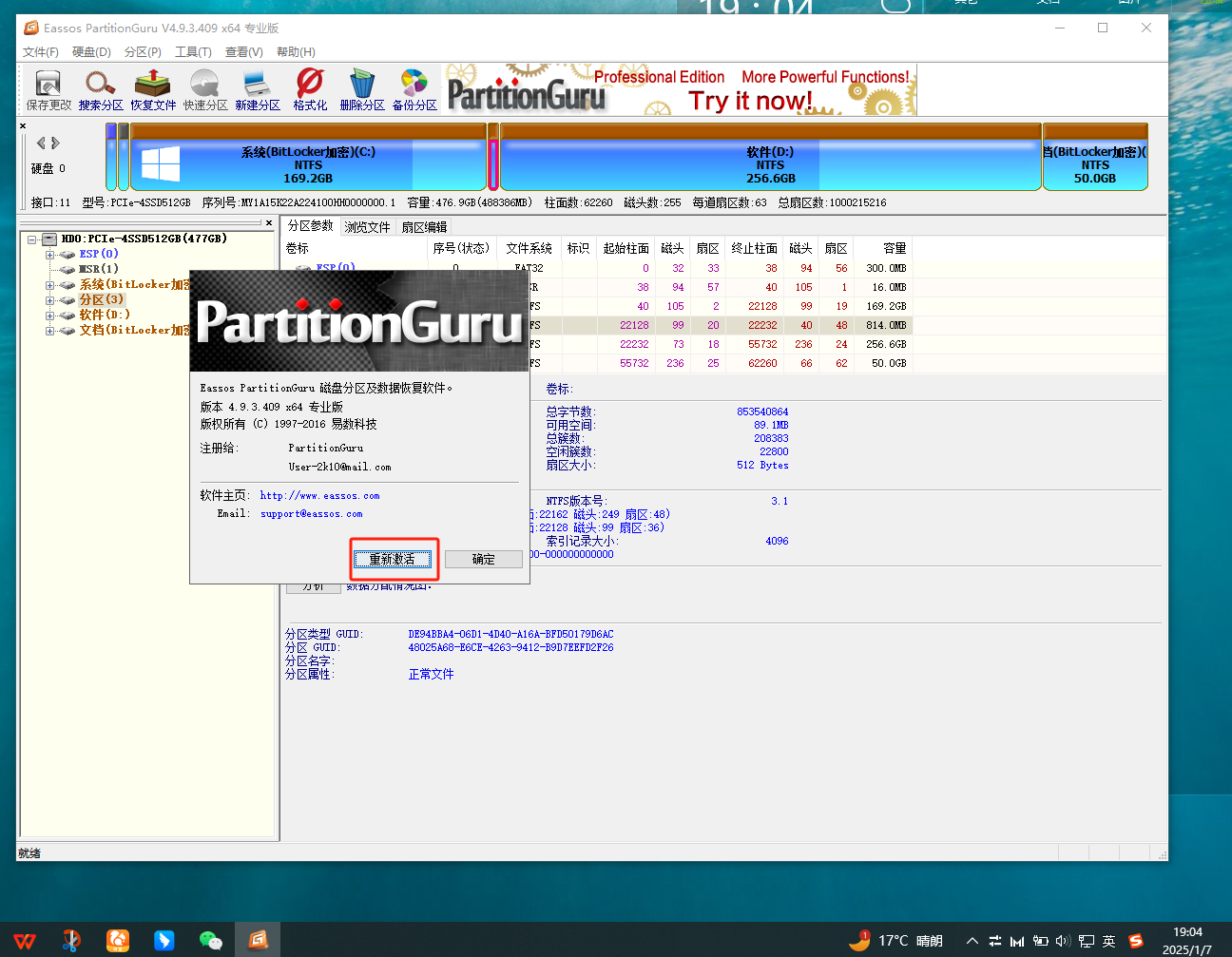Select 软件(D:) in the partition tree

(105, 315)
